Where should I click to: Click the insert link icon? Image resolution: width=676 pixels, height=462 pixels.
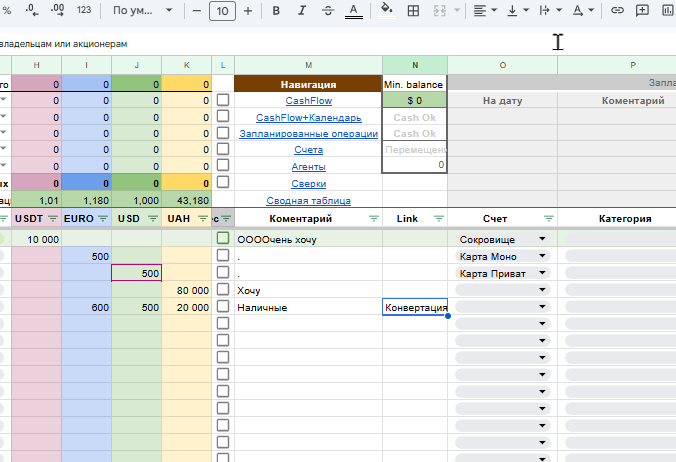617,10
